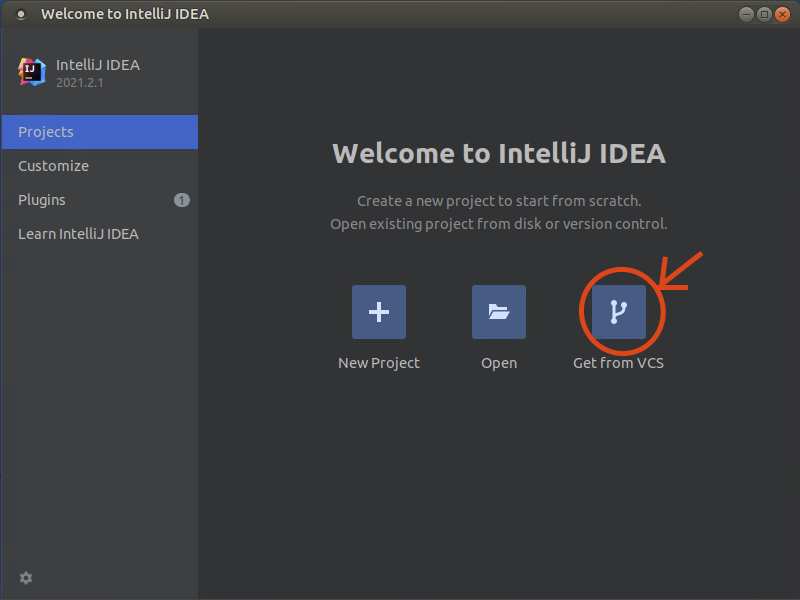Maximize the Welcome window

(764, 14)
